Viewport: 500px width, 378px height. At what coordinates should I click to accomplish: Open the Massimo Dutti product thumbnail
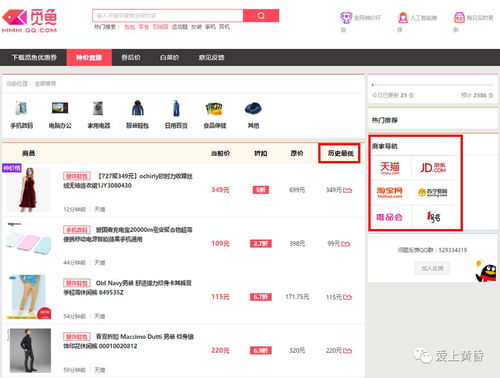[30, 350]
